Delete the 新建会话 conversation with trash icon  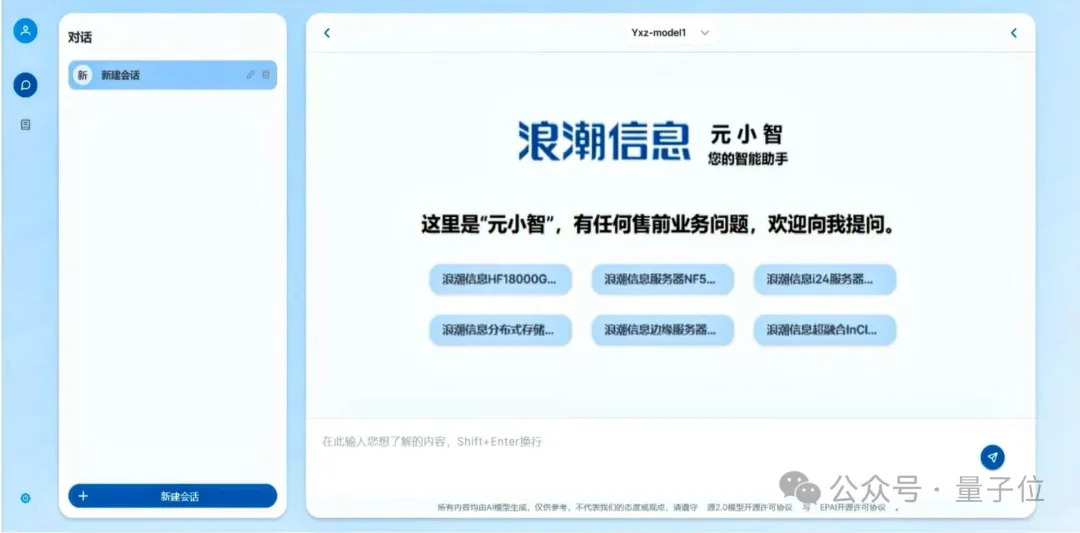266,75
